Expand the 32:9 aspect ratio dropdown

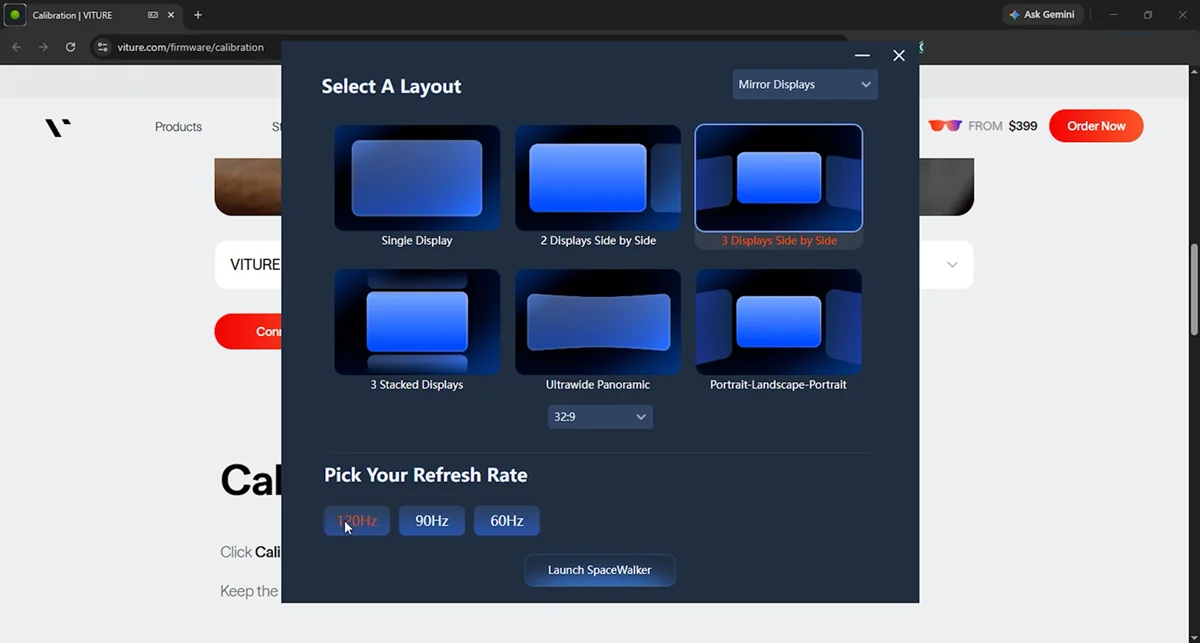click(599, 416)
